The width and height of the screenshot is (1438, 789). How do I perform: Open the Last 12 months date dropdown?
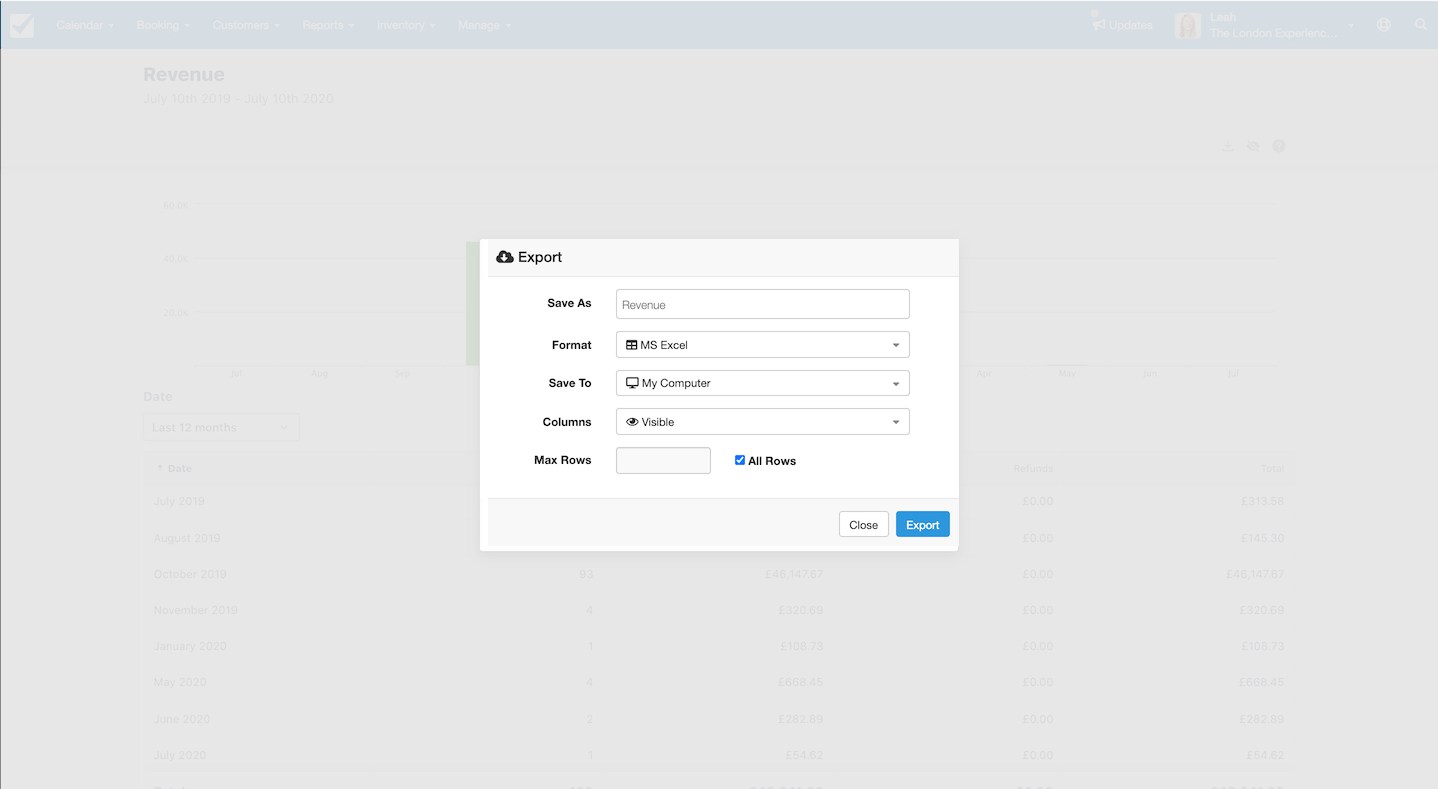pos(221,428)
